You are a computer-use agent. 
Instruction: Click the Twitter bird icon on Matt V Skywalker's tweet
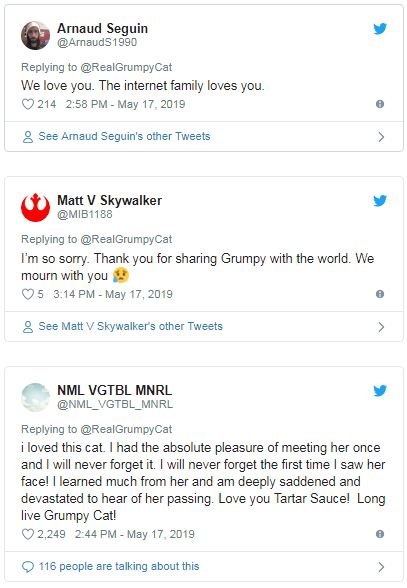tap(380, 201)
